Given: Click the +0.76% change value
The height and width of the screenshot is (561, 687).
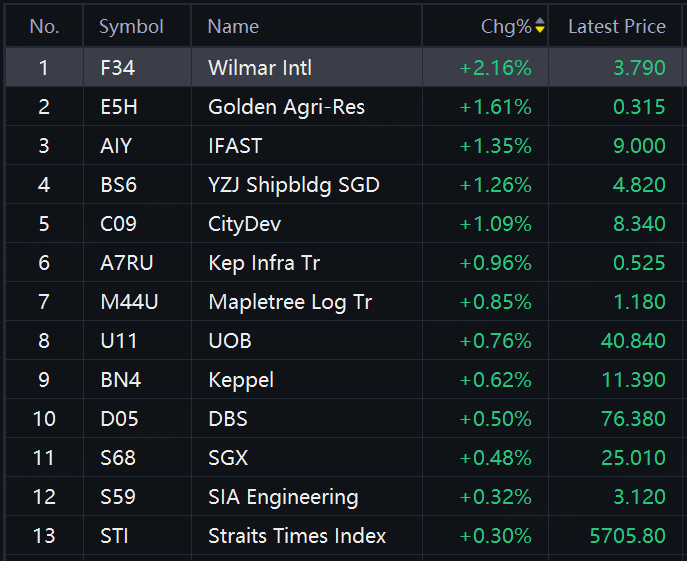Looking at the screenshot, I should tap(496, 341).
